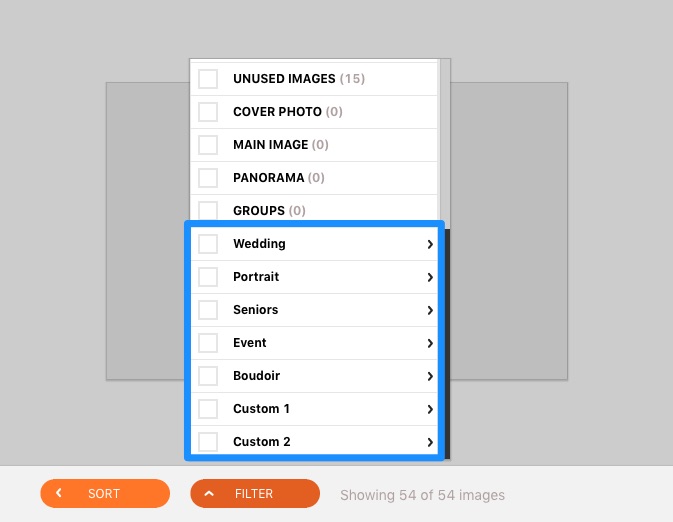This screenshot has height=522, width=673.
Task: Expand the Portrait category chevron
Action: pyautogui.click(x=430, y=277)
